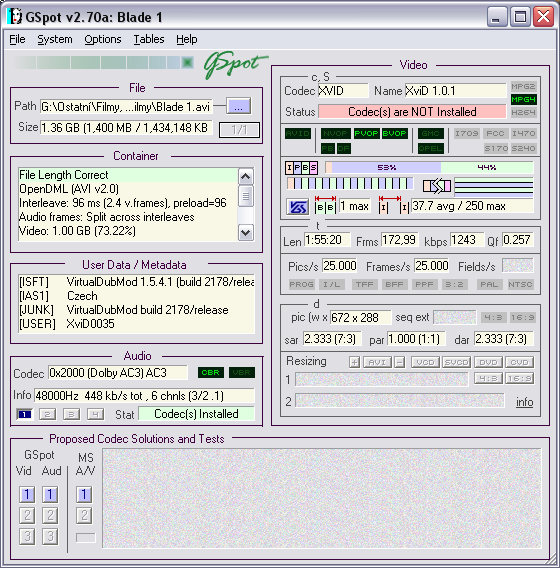Open the Tables menu
The width and height of the screenshot is (560, 568).
point(149,39)
